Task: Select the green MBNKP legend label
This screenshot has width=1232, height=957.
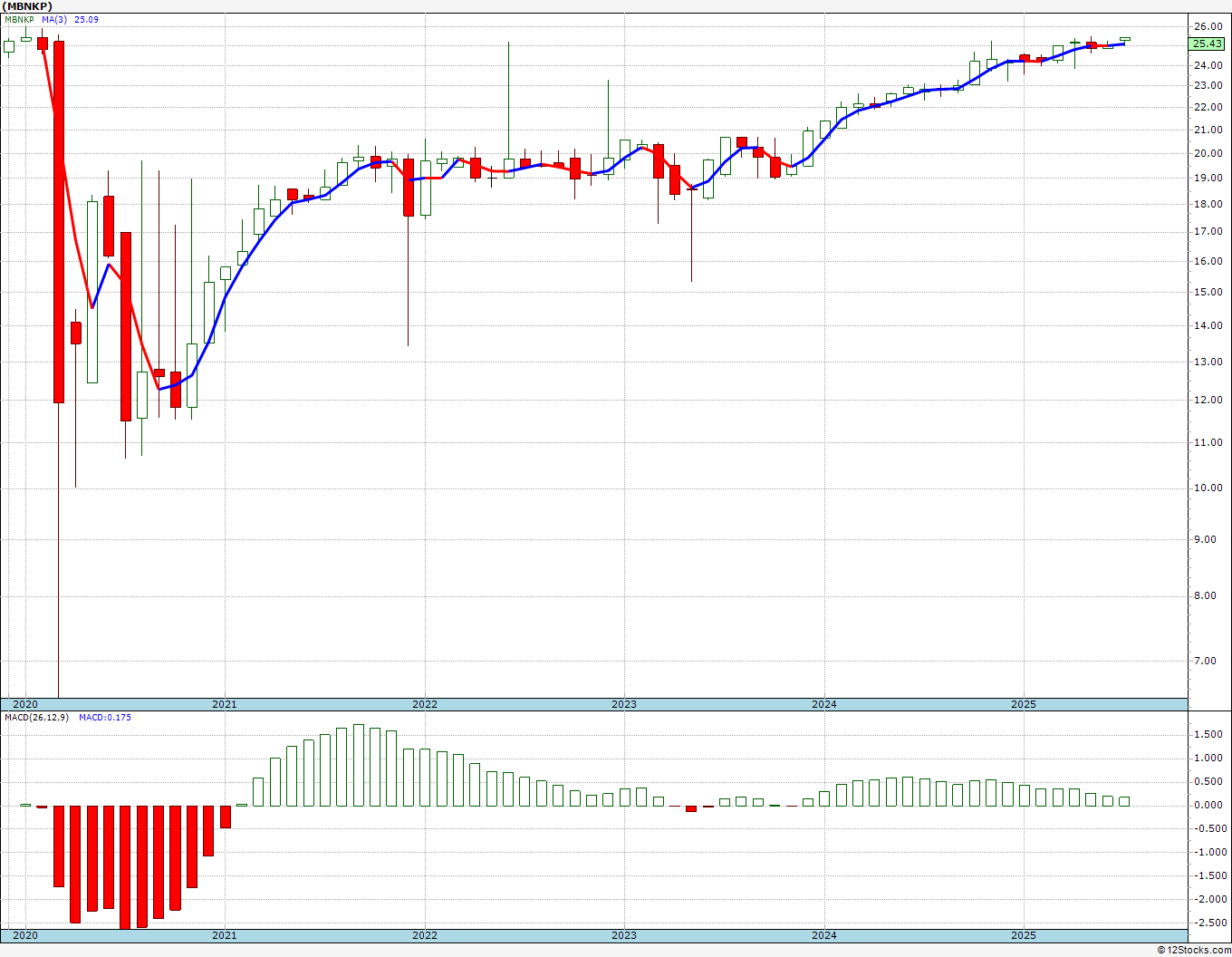Action: click(19, 19)
